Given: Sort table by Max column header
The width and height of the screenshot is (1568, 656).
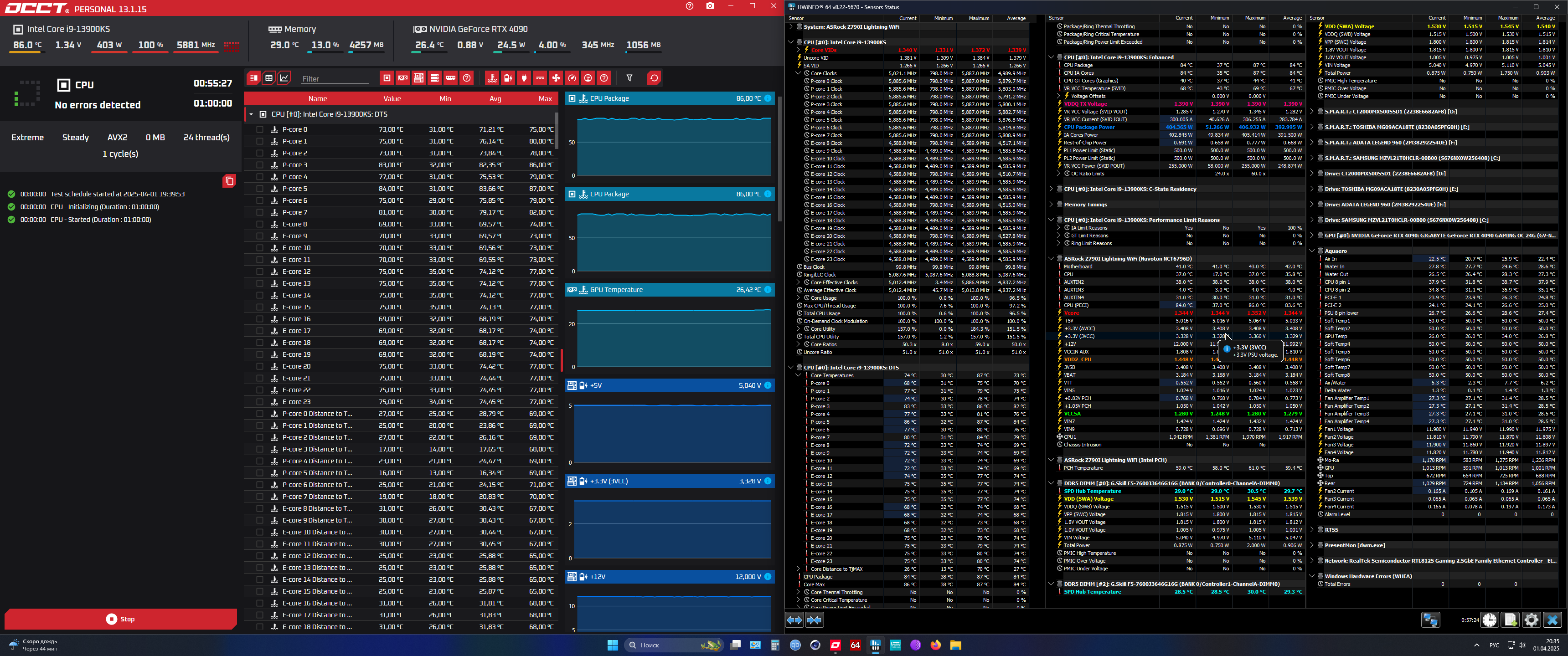Looking at the screenshot, I should [545, 98].
